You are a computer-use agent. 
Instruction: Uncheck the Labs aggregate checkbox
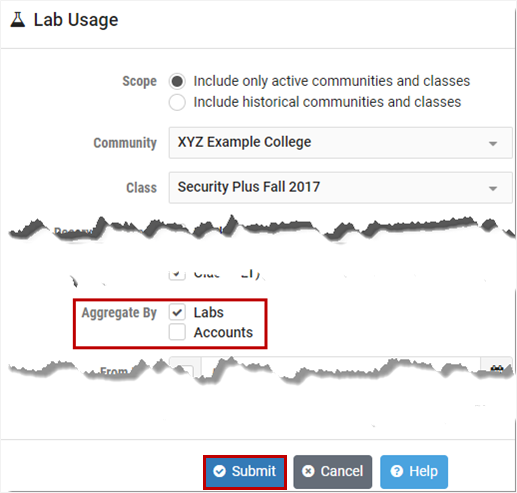177,312
